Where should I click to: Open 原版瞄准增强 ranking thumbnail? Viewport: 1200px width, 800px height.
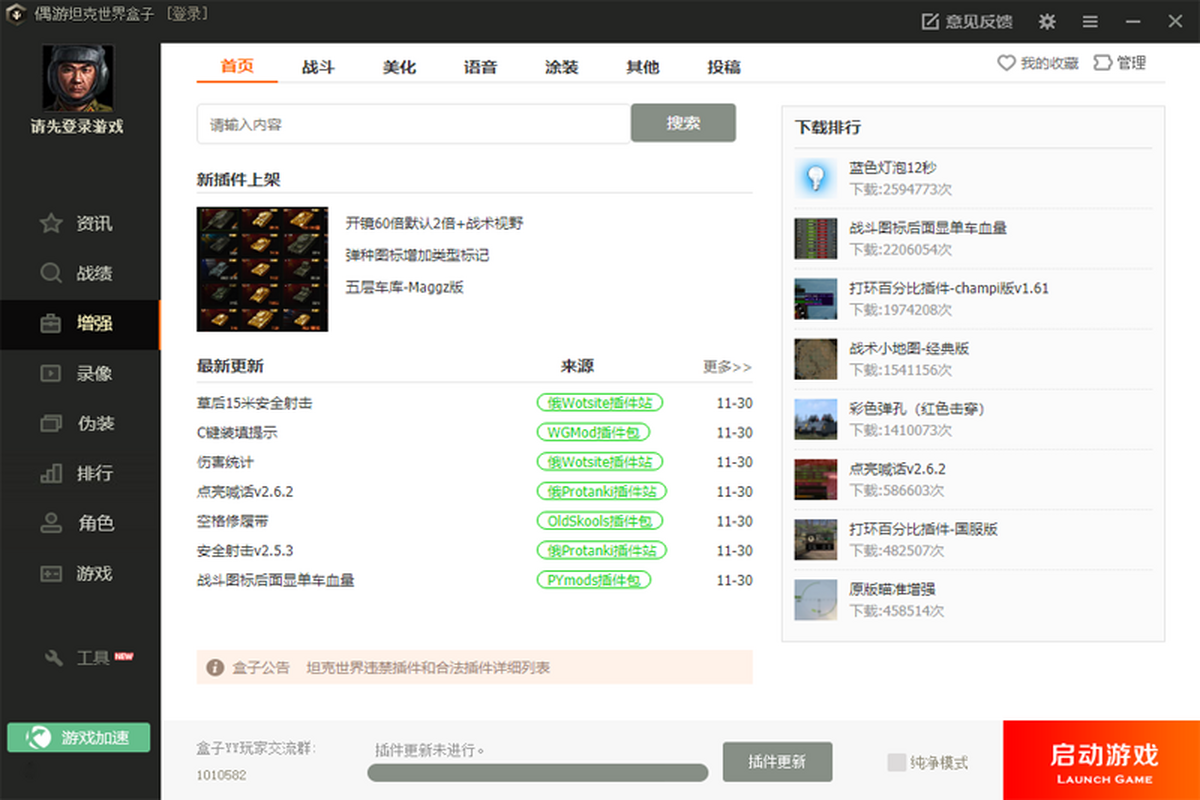coord(815,599)
